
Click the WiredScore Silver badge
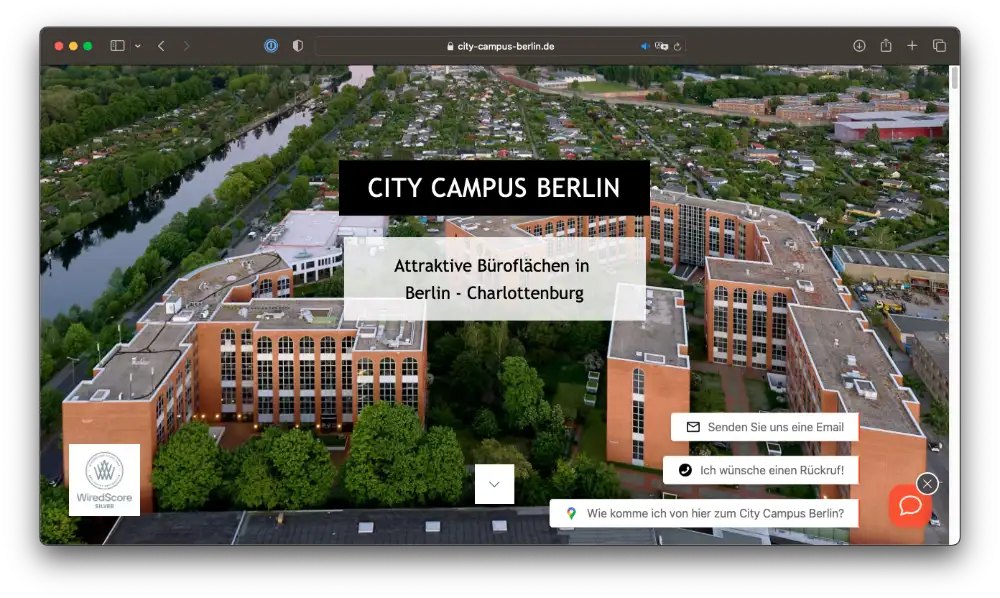click(104, 479)
